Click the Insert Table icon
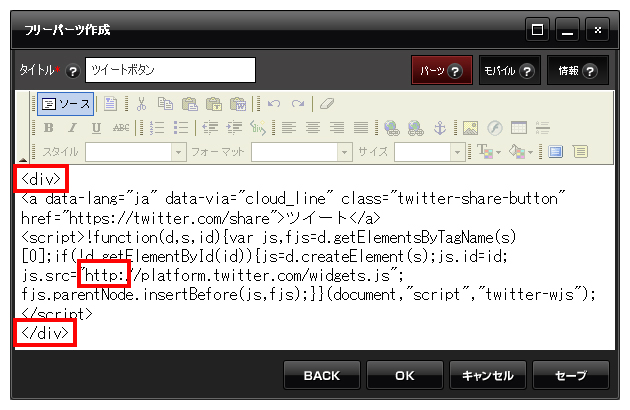Image resolution: width=630 pixels, height=410 pixels. pyautogui.click(x=519, y=128)
